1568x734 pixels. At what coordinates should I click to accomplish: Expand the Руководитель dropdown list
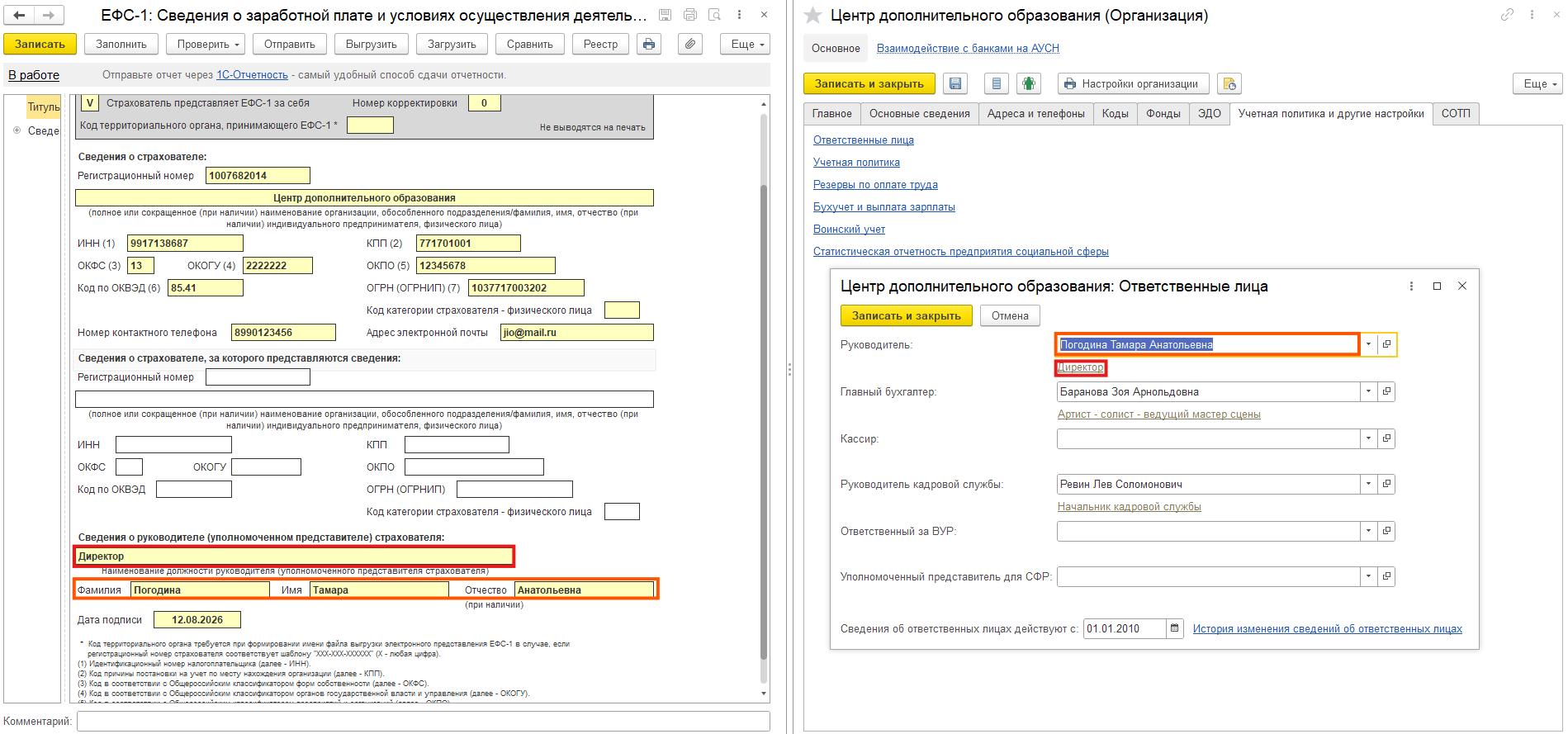1368,344
